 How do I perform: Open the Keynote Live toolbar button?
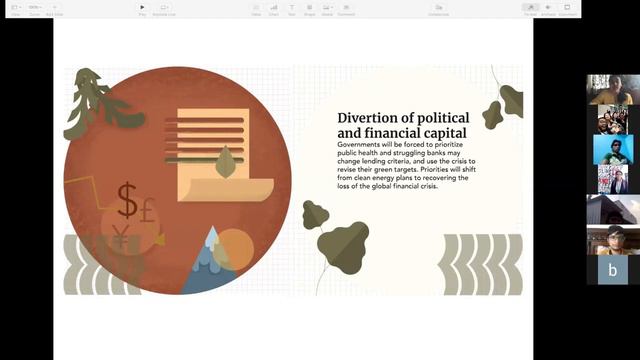click(x=164, y=9)
